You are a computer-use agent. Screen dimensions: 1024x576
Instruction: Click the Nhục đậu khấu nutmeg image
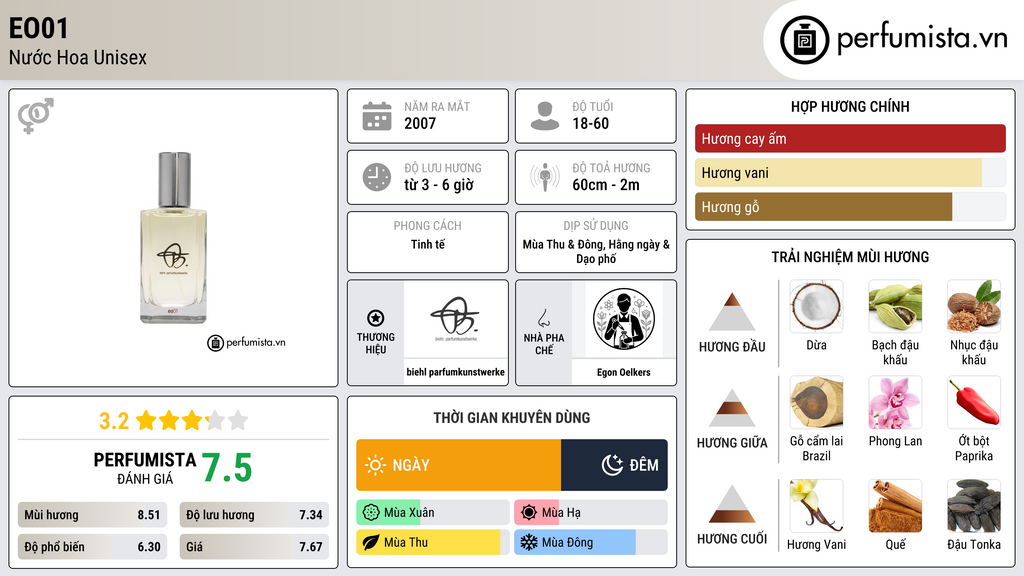tap(974, 306)
